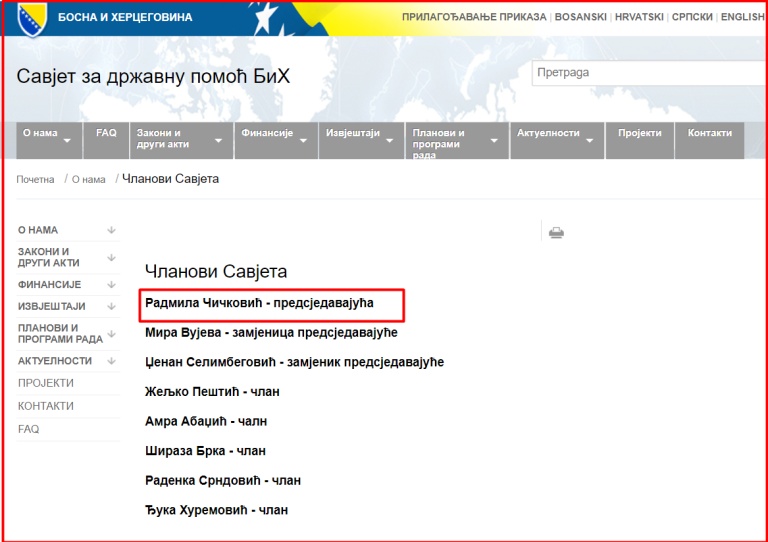Open Пројекти in the navigation bar
This screenshot has width=768, height=542.
(x=640, y=133)
